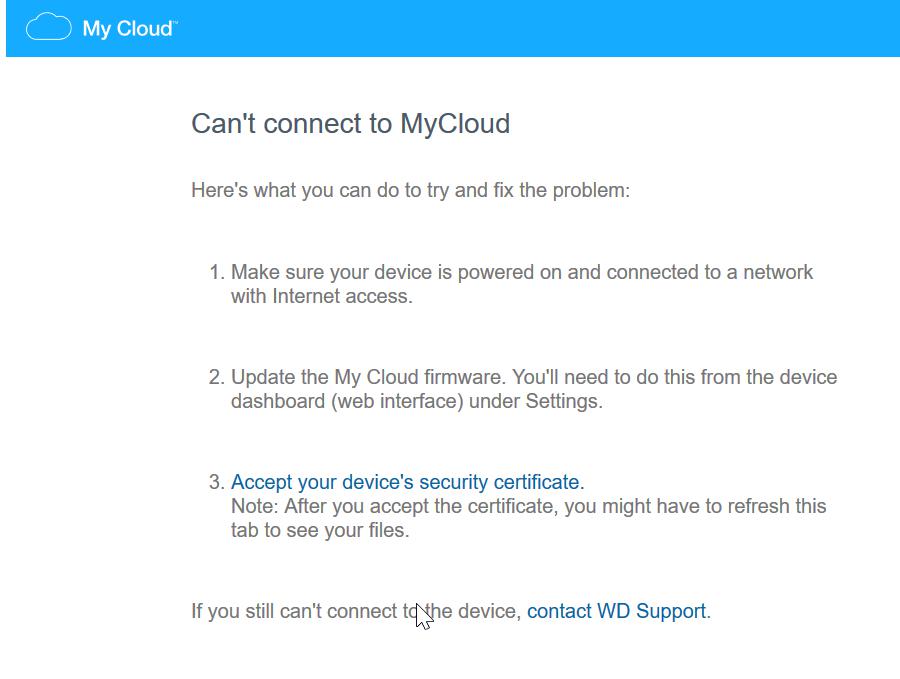
Task: Click the 'with Internet access.' line
Action: (x=321, y=296)
